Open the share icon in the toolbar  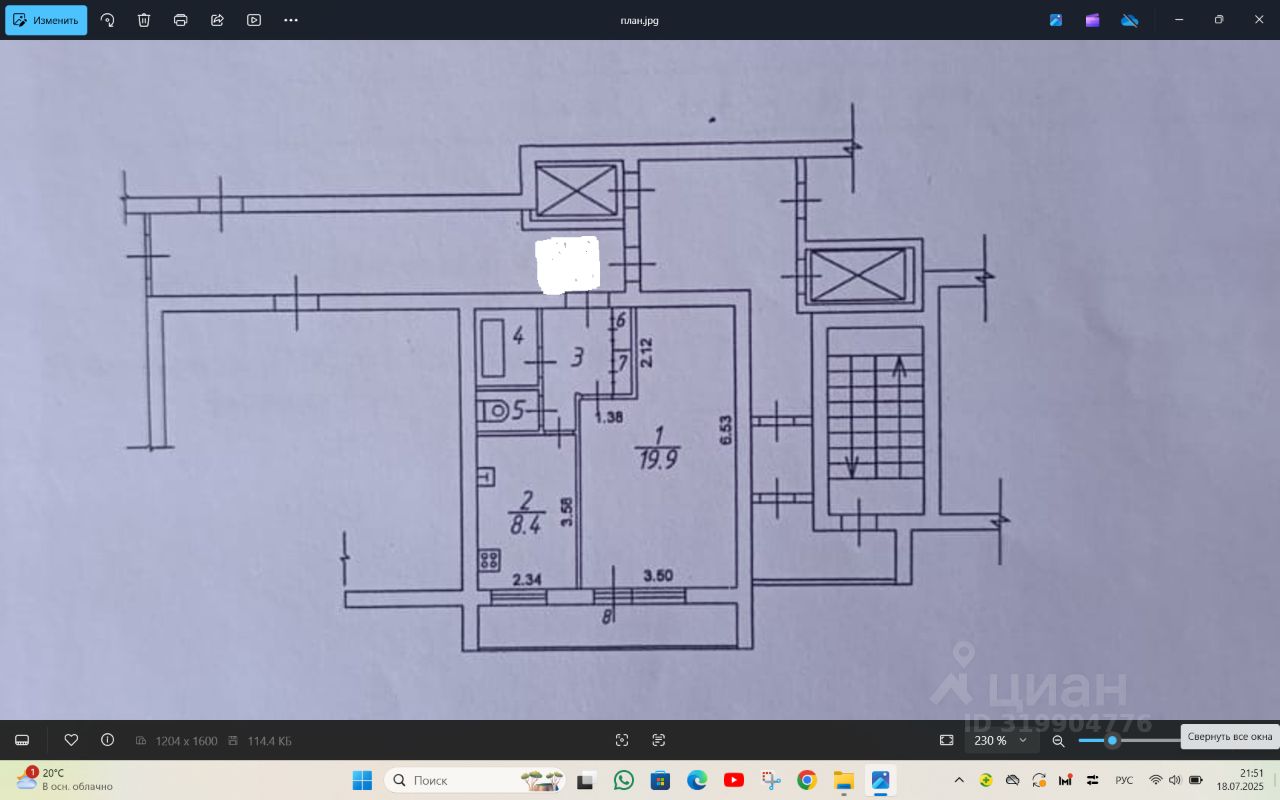[217, 20]
